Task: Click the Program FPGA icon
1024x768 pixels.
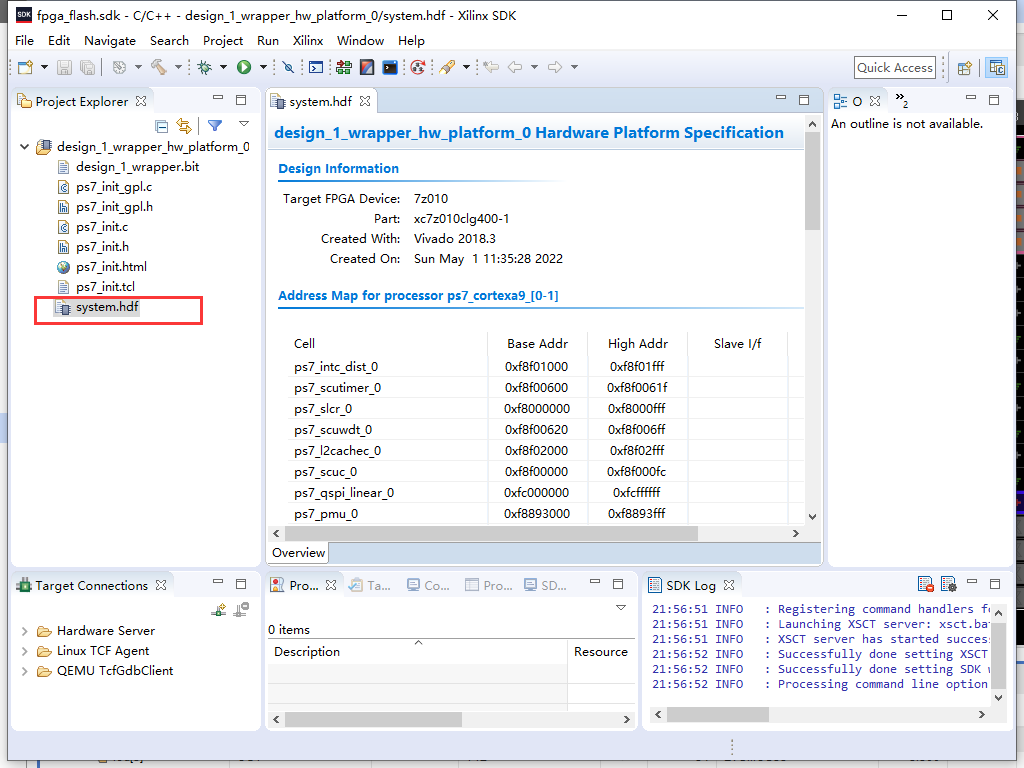Action: (344, 67)
